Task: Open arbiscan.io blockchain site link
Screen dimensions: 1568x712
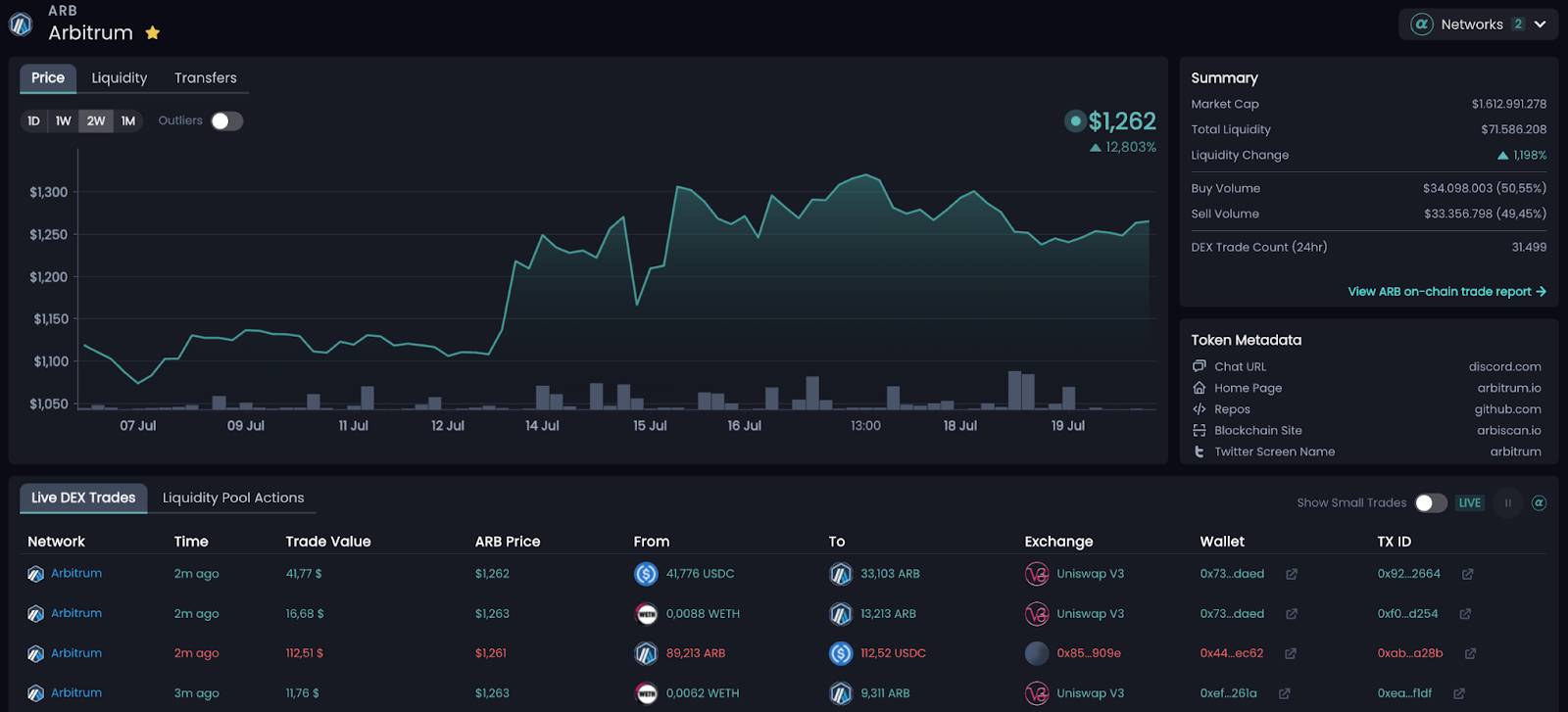Action: [1509, 430]
